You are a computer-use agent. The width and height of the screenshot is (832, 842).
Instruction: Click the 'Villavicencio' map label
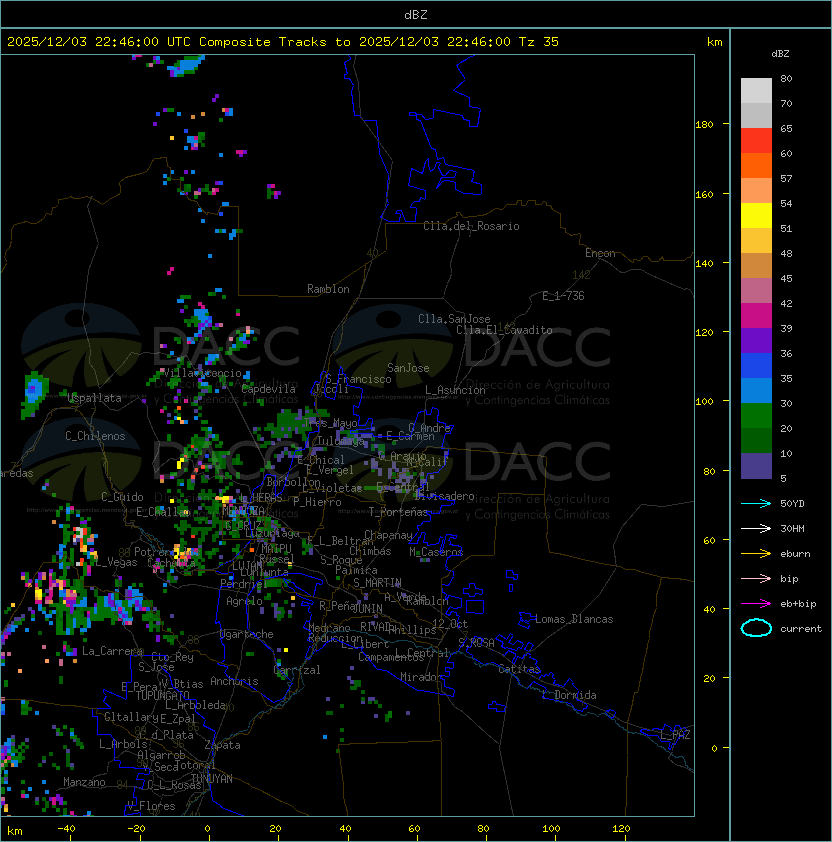[202, 373]
